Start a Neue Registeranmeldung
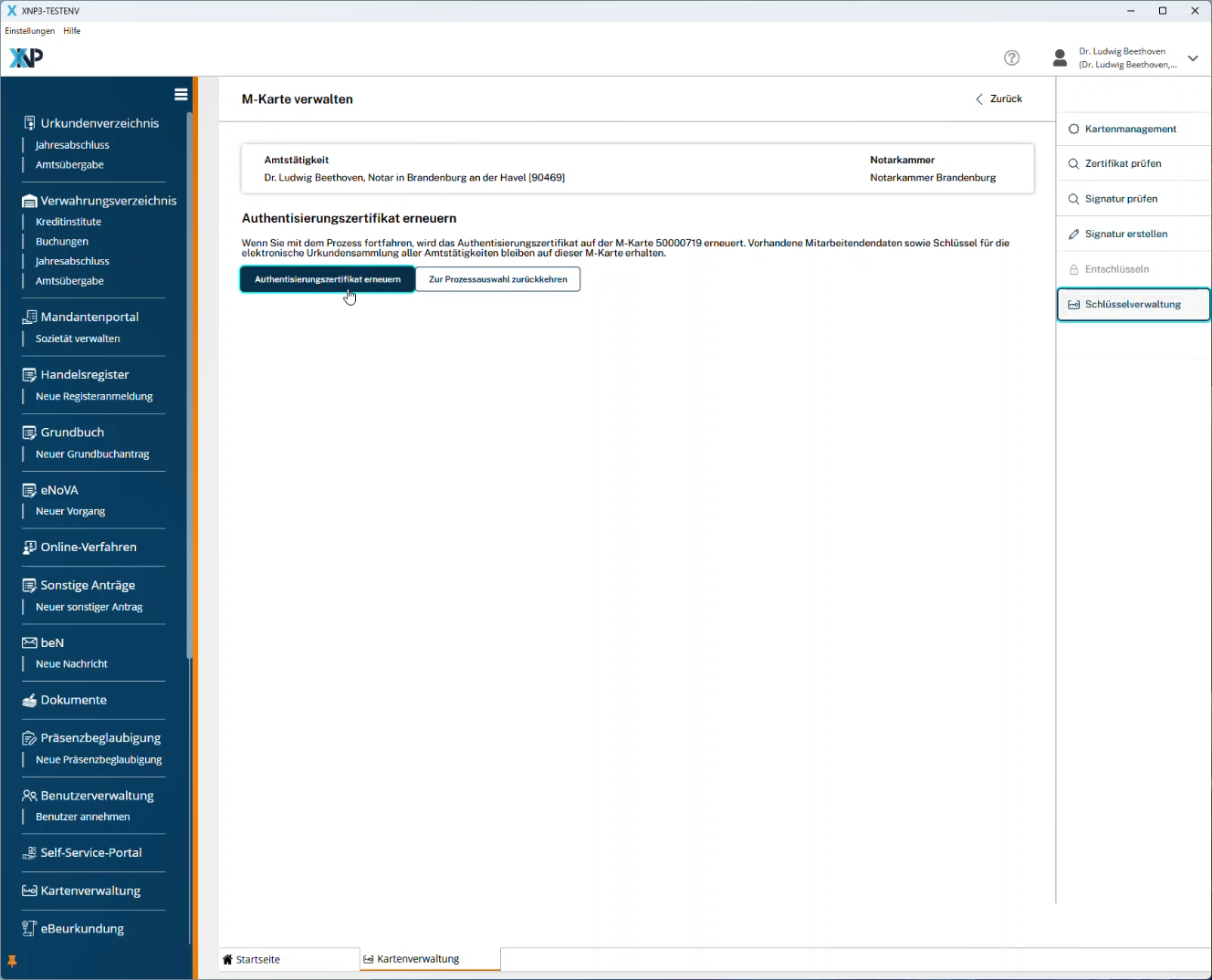Image resolution: width=1212 pixels, height=980 pixels. (x=94, y=396)
